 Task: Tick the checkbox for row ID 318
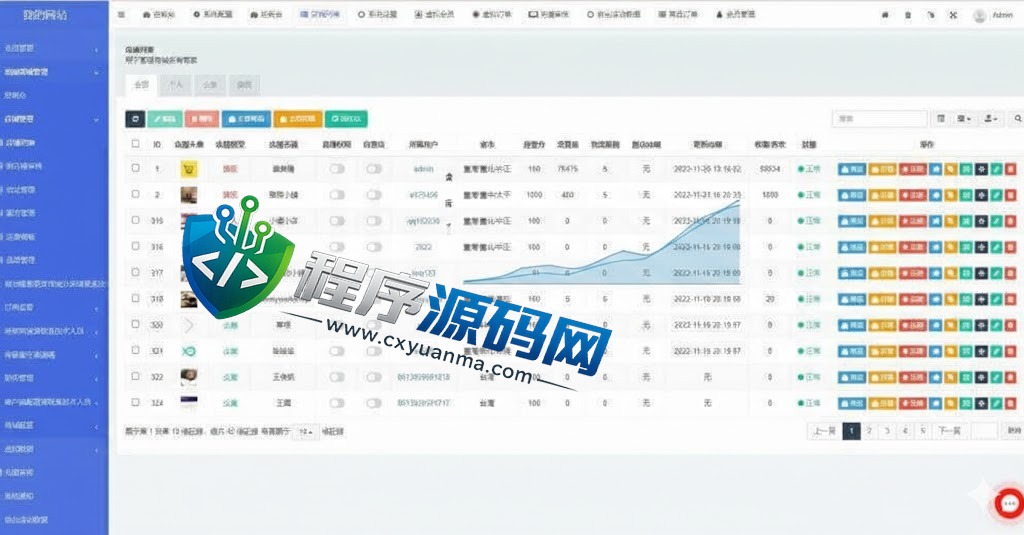click(x=135, y=298)
